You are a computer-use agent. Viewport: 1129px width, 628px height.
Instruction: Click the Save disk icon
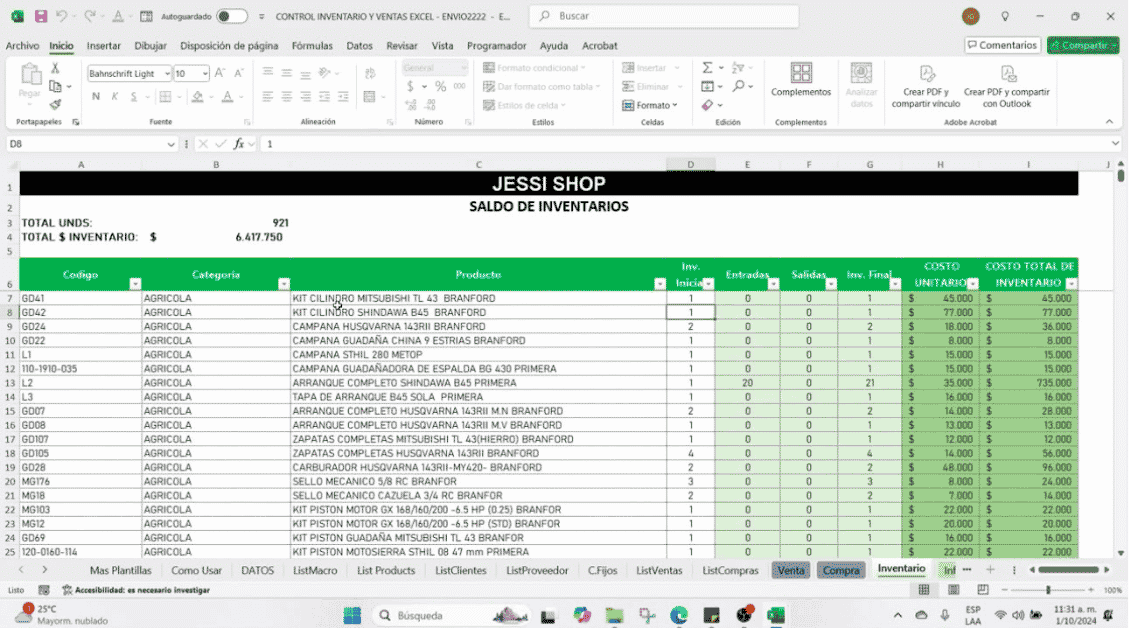pyautogui.click(x=40, y=16)
